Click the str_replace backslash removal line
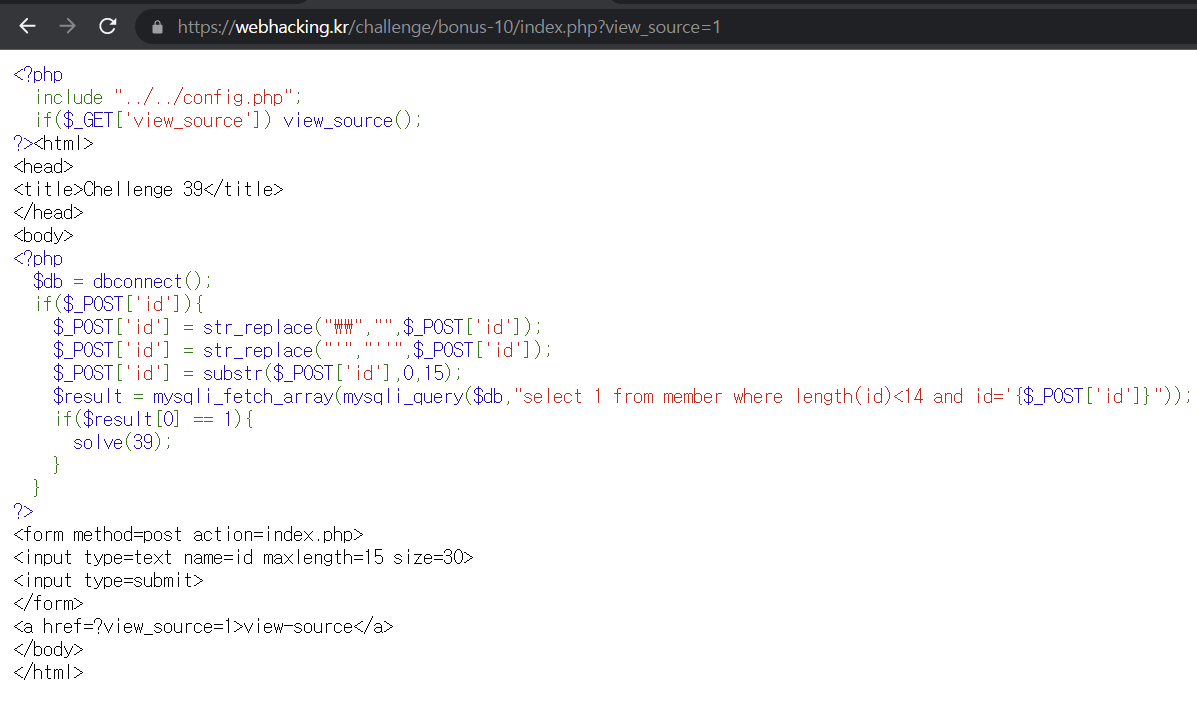Screen dimensions: 1197x708 [297, 328]
